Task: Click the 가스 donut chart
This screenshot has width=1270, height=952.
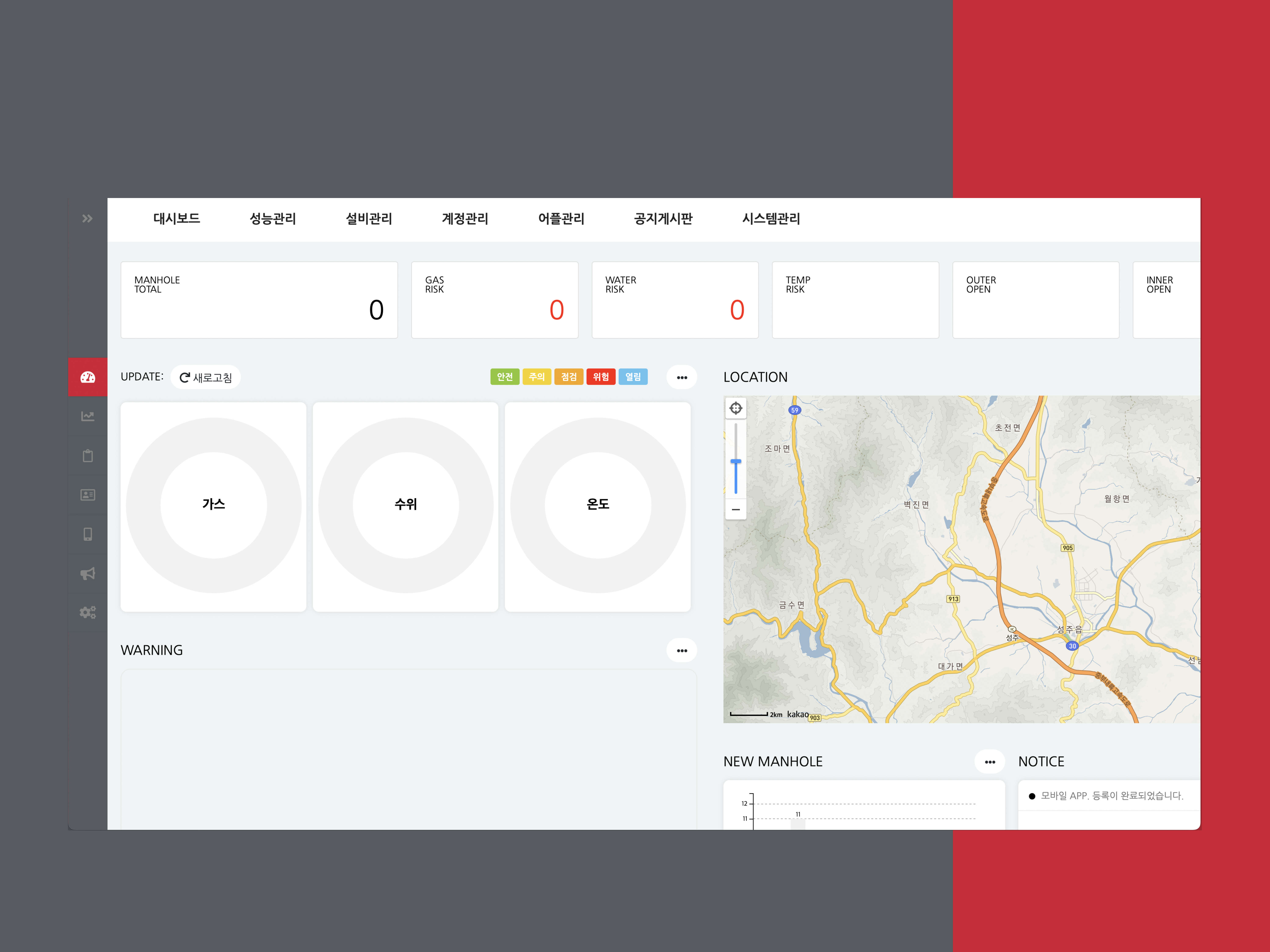Action: point(214,505)
